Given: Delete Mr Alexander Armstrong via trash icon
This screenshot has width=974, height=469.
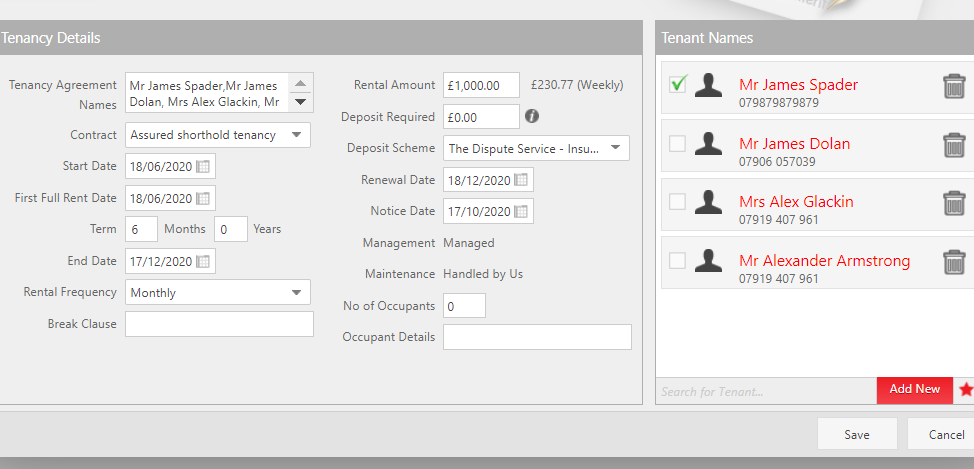Looking at the screenshot, I should point(954,262).
